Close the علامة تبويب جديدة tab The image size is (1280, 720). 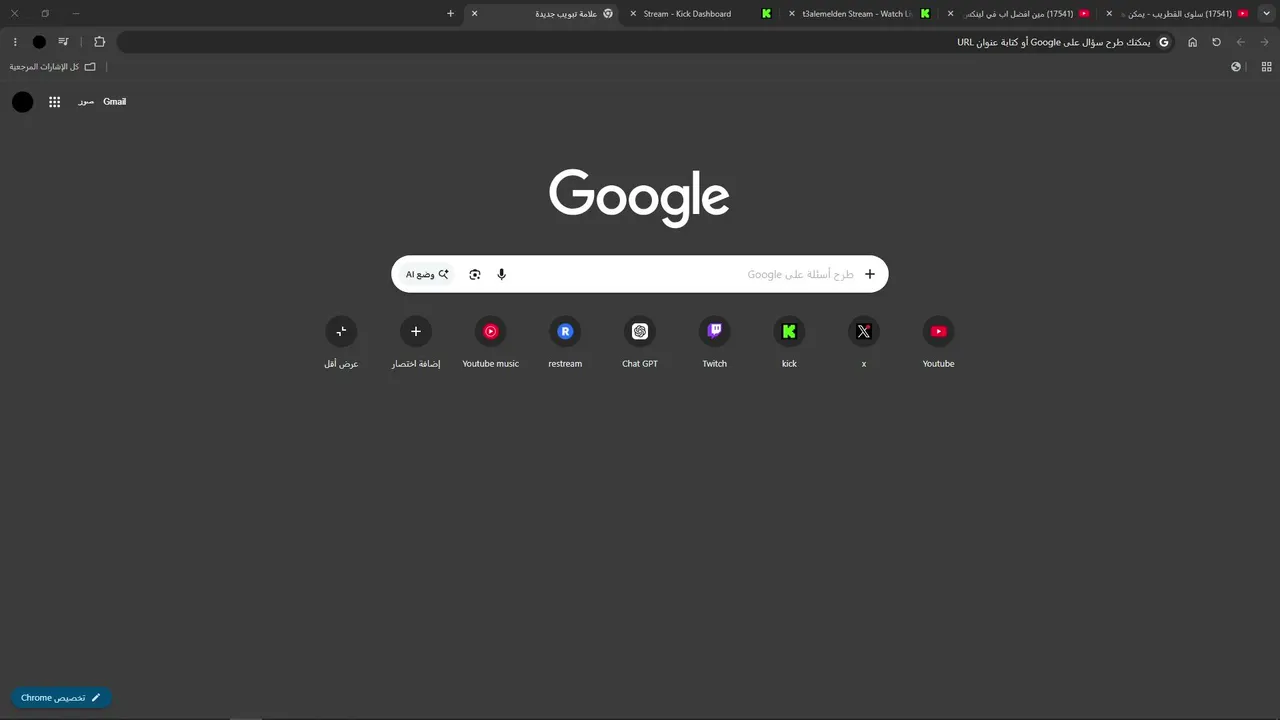pyautogui.click(x=474, y=14)
